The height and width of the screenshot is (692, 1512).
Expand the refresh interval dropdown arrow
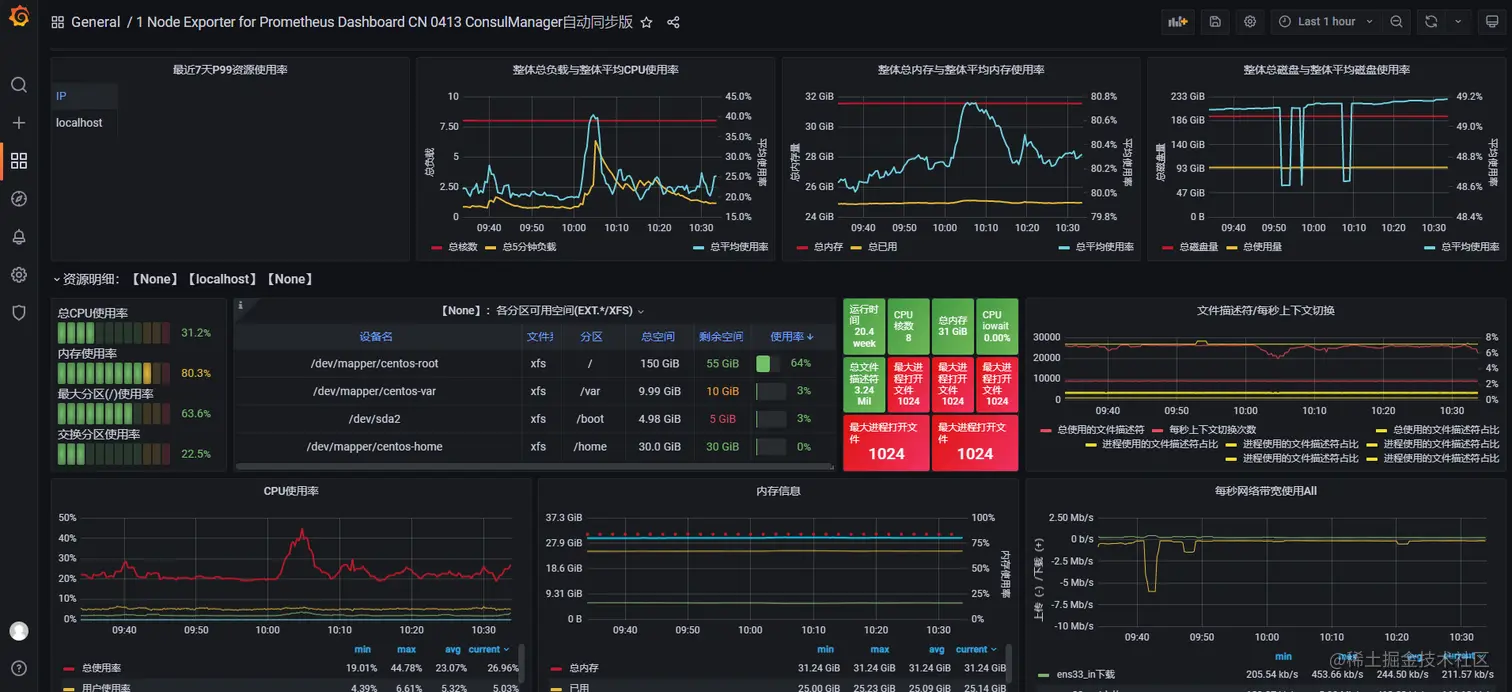click(x=1458, y=21)
